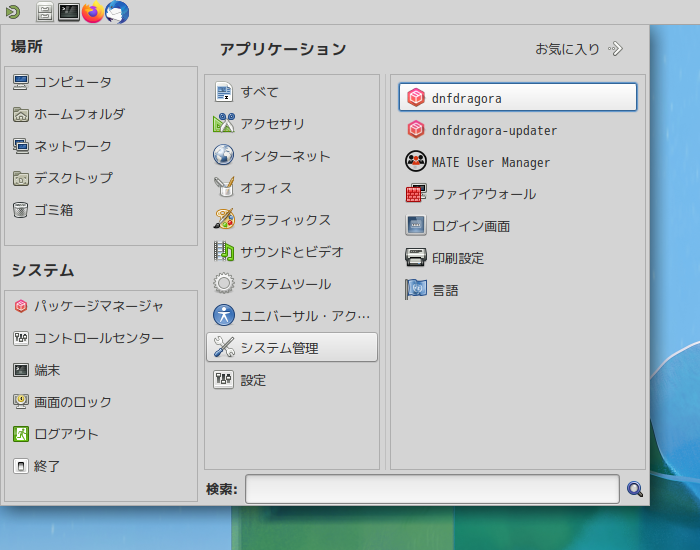
Task: Open コントロールセンター
Action: (101, 338)
